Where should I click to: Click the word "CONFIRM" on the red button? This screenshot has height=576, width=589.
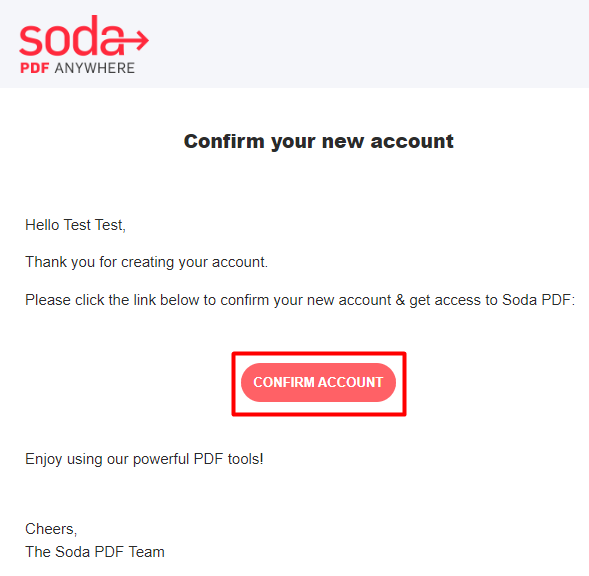(x=284, y=382)
